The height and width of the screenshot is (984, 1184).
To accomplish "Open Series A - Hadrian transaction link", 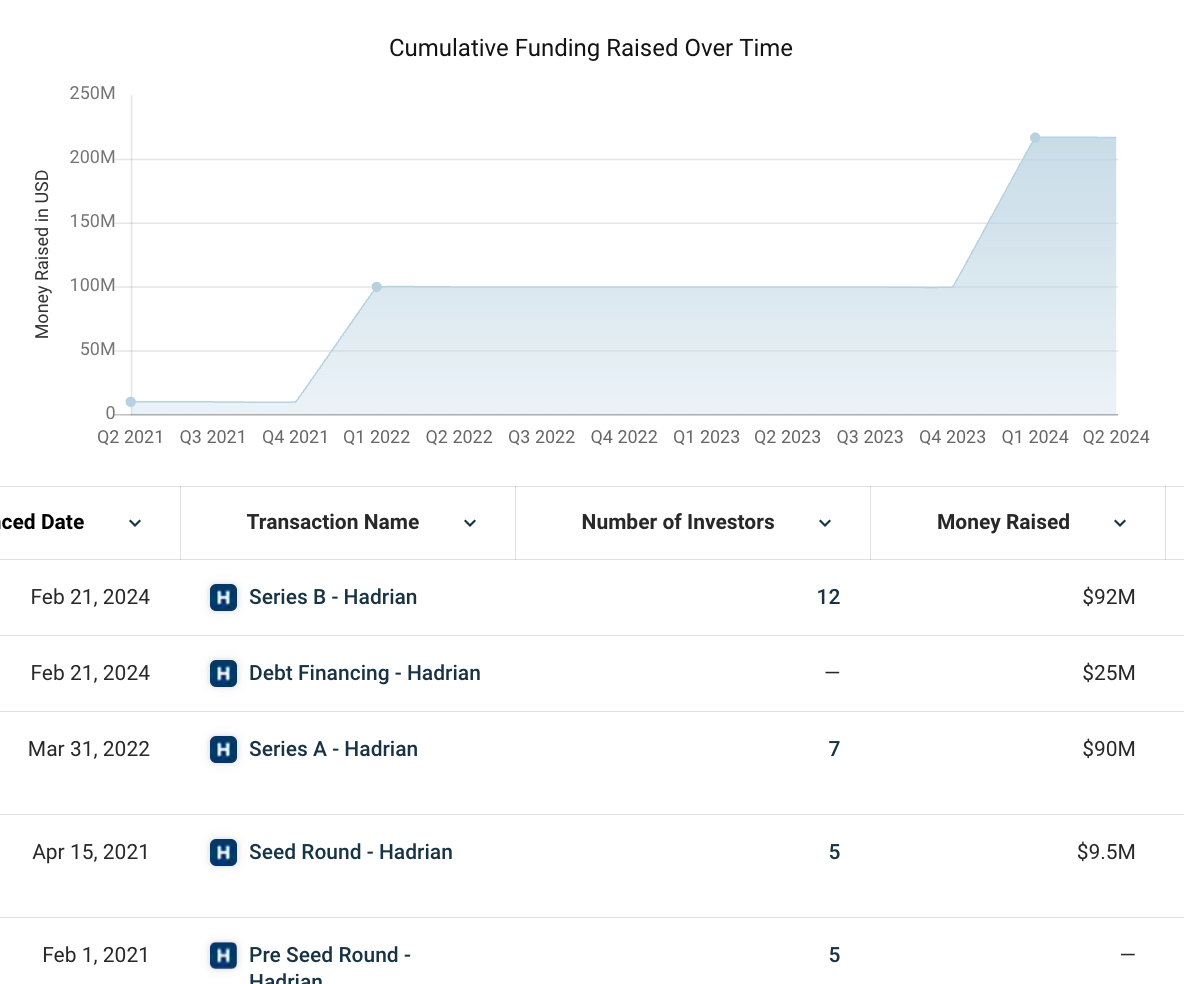I will click(333, 748).
